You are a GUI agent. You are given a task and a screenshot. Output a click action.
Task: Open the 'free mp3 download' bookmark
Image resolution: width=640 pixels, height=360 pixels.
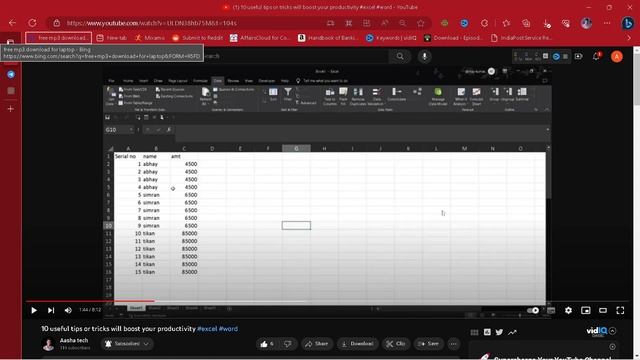click(58, 38)
